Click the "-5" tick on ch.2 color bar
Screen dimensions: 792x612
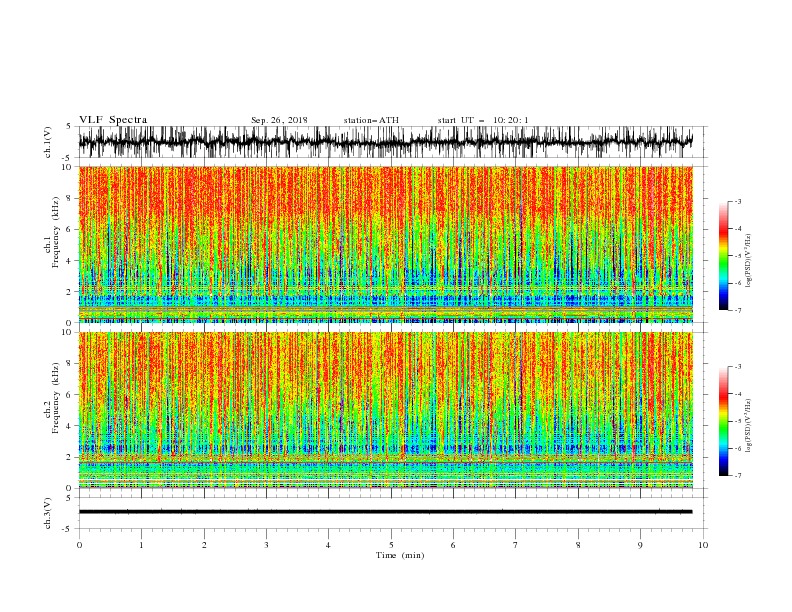click(738, 421)
